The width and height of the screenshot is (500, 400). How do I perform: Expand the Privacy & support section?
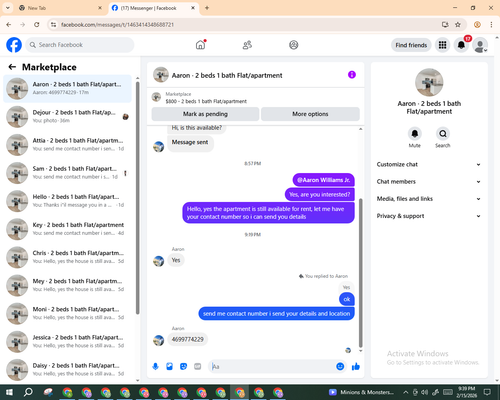point(429,216)
